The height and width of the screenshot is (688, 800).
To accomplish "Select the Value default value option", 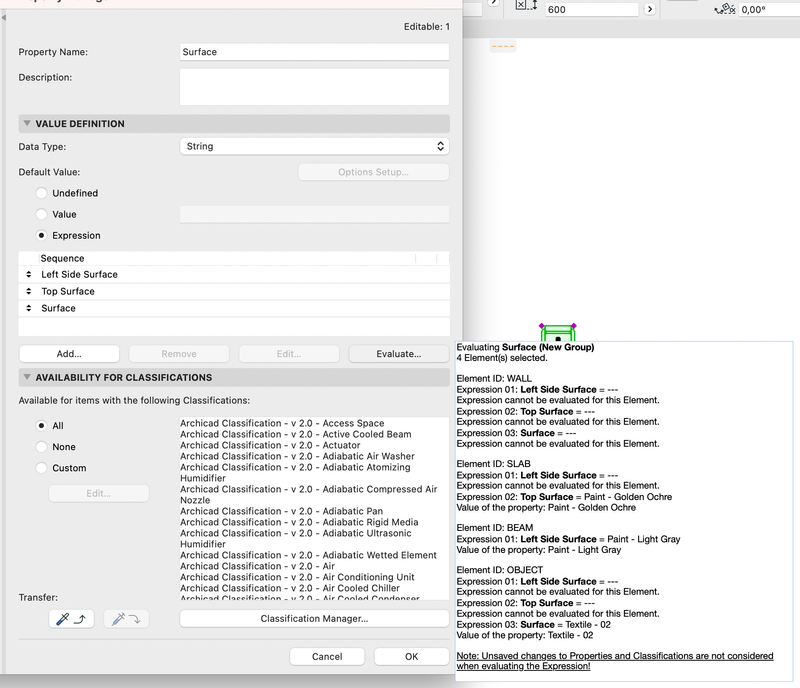I will (41, 214).
